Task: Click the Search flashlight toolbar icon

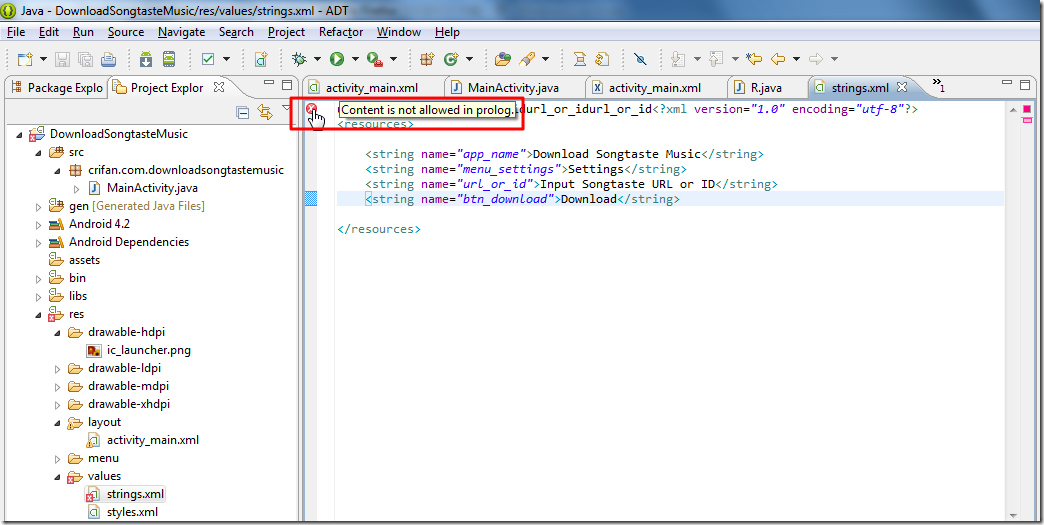Action: click(527, 59)
